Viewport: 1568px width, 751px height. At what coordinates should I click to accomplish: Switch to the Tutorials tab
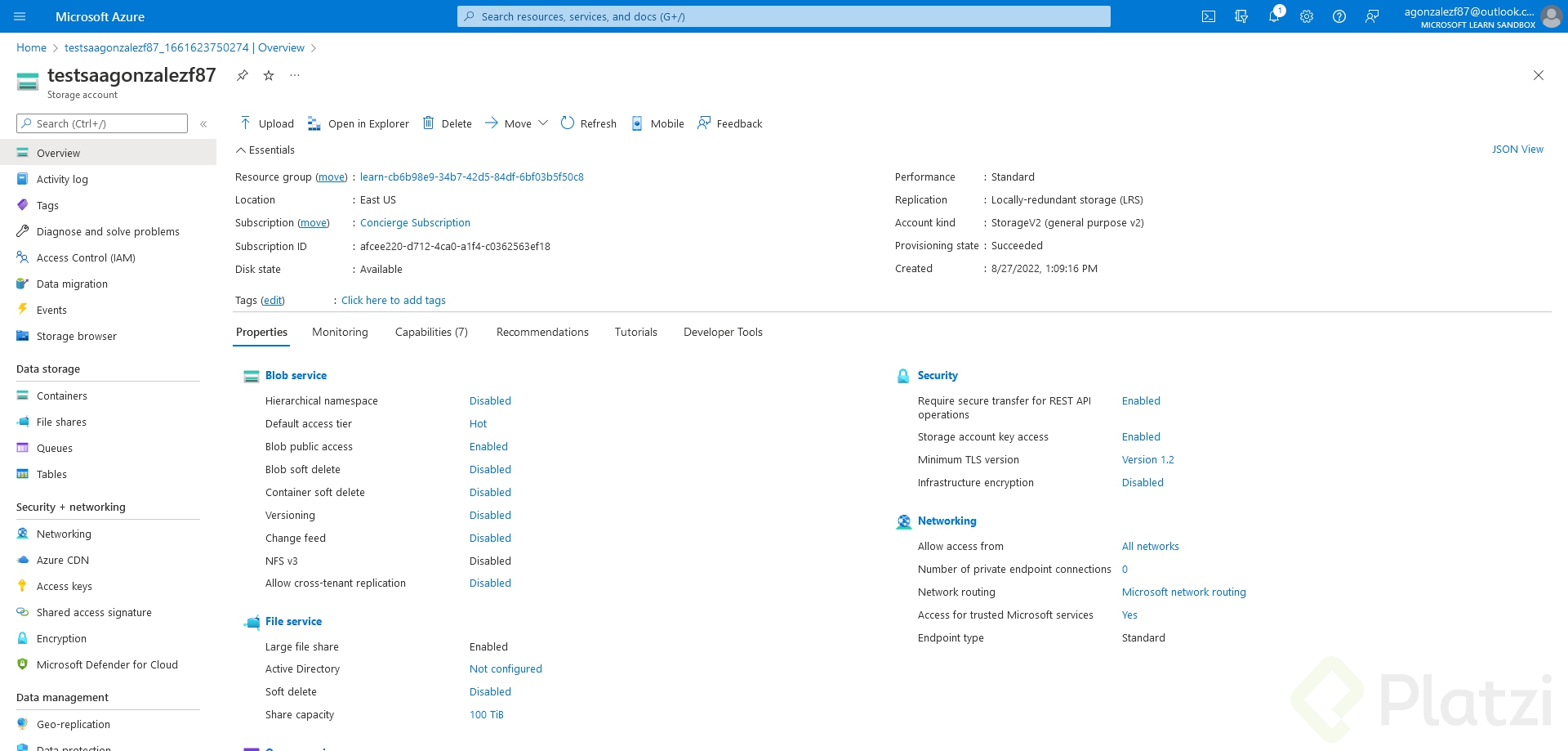pyautogui.click(x=636, y=333)
